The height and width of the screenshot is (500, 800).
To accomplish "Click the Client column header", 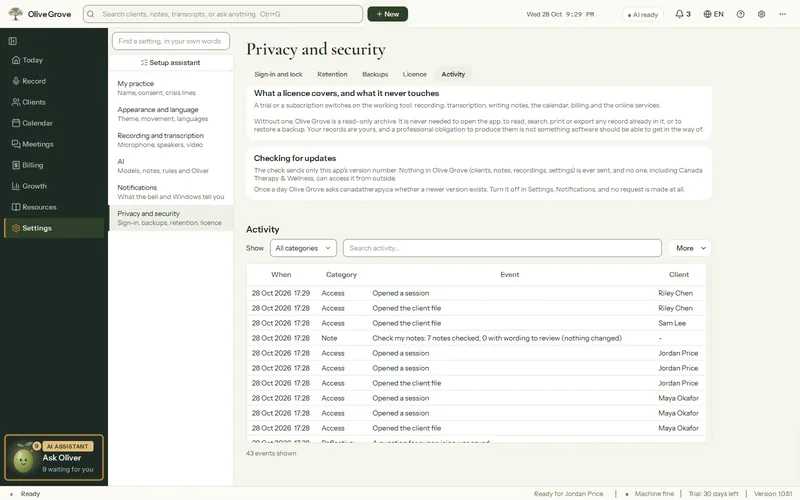I will [x=679, y=274].
